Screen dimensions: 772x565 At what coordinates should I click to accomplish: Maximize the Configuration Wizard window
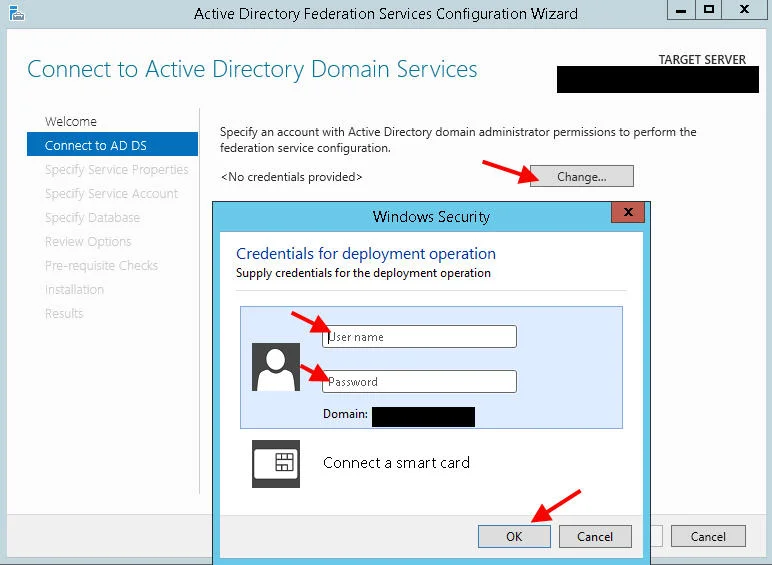[709, 10]
